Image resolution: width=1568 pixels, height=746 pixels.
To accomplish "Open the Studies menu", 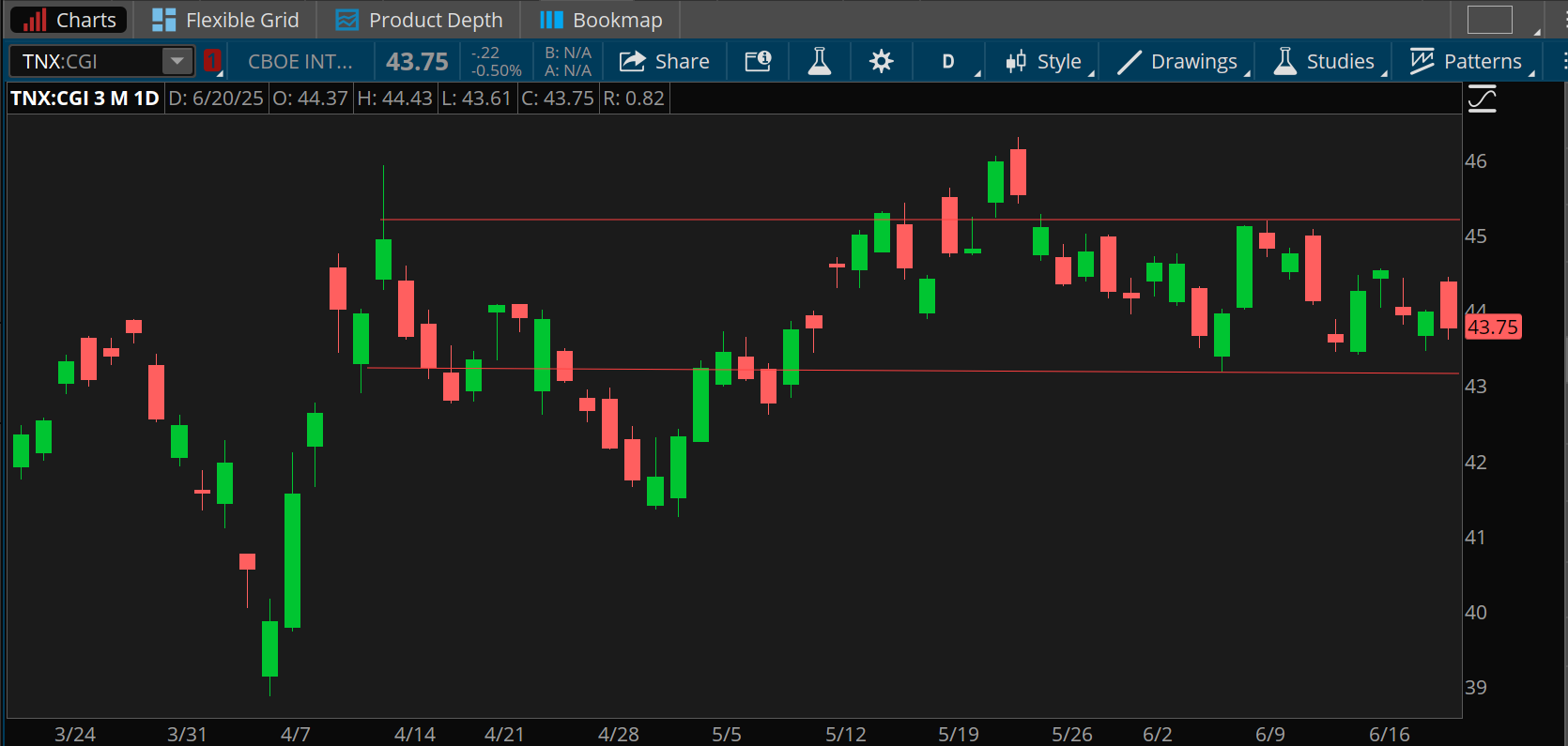I will (x=1324, y=62).
